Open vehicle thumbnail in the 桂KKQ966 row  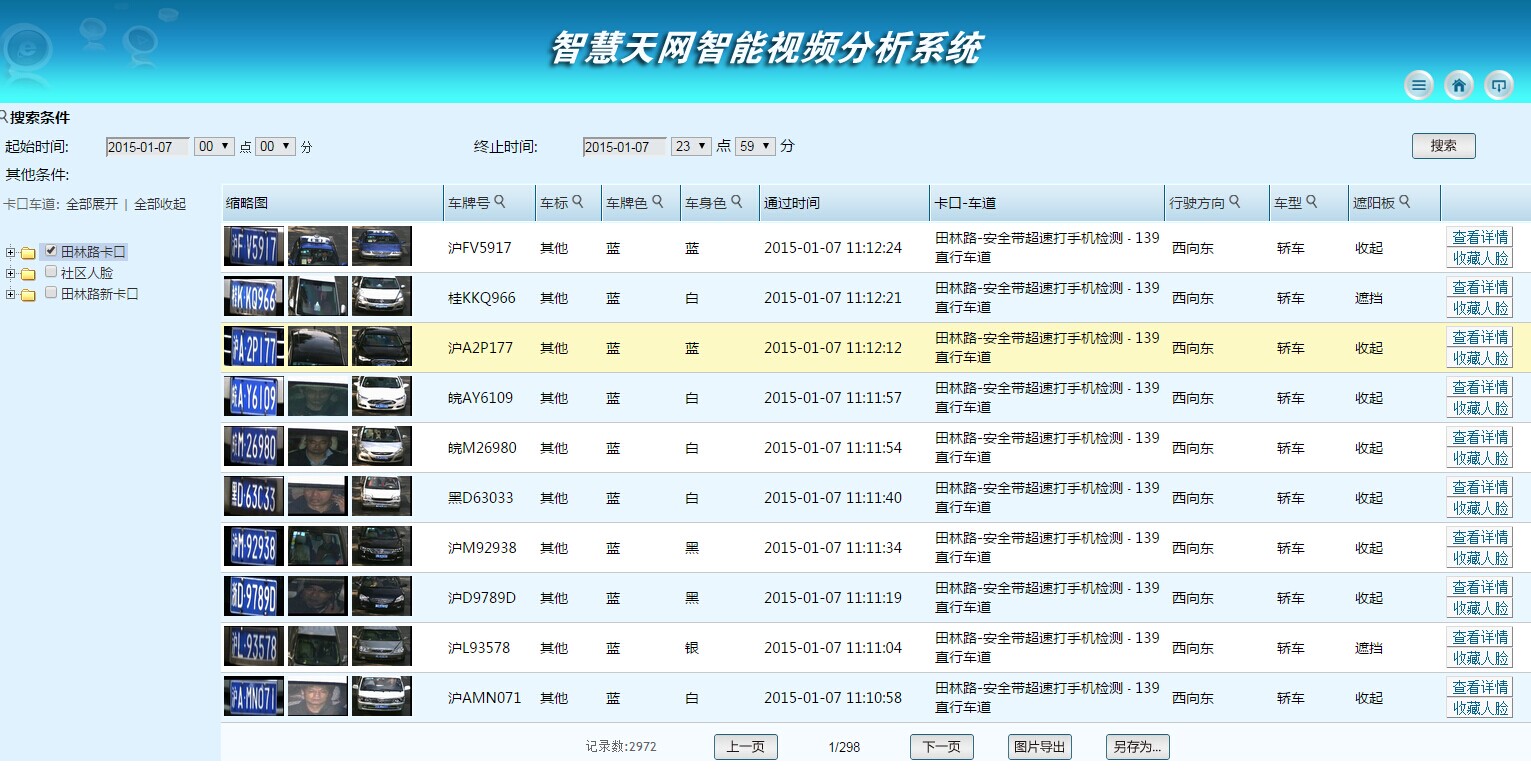point(382,296)
